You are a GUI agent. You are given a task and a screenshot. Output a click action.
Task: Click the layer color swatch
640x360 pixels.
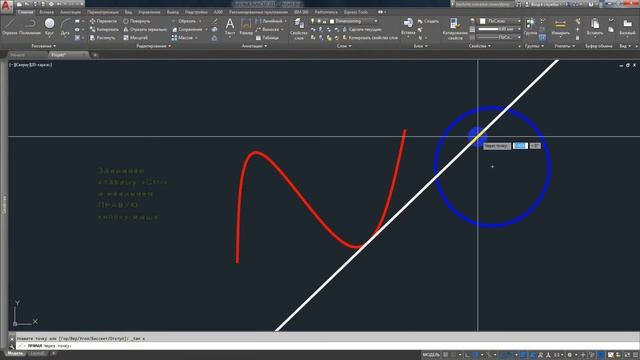(x=332, y=21)
